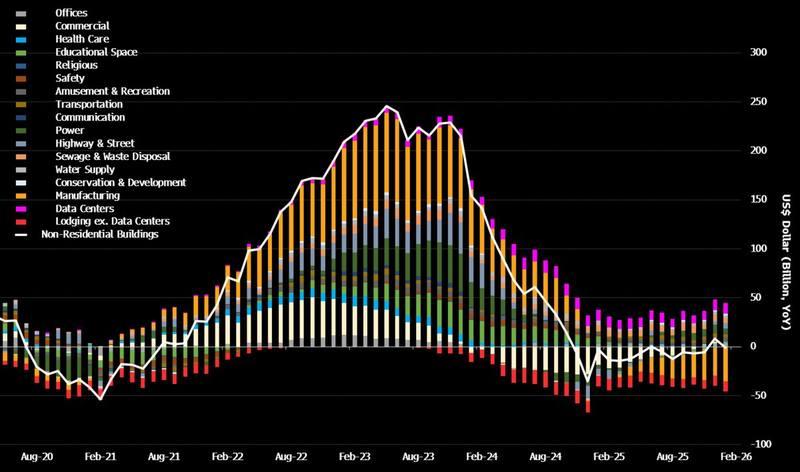The width and height of the screenshot is (800, 472).
Task: Select the 'Water Supply' legend label
Action: 85,170
